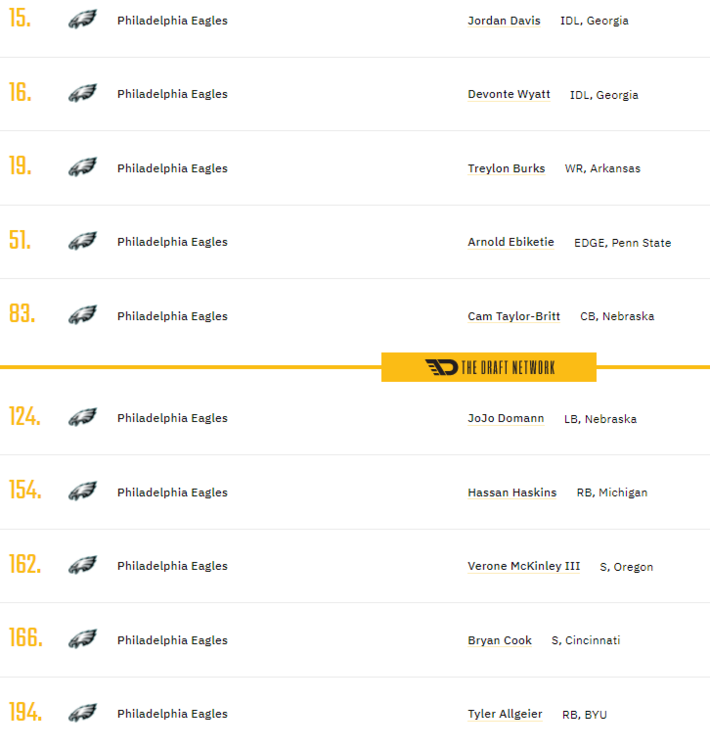Click the Eagles logo beside pick 194

tap(82, 714)
